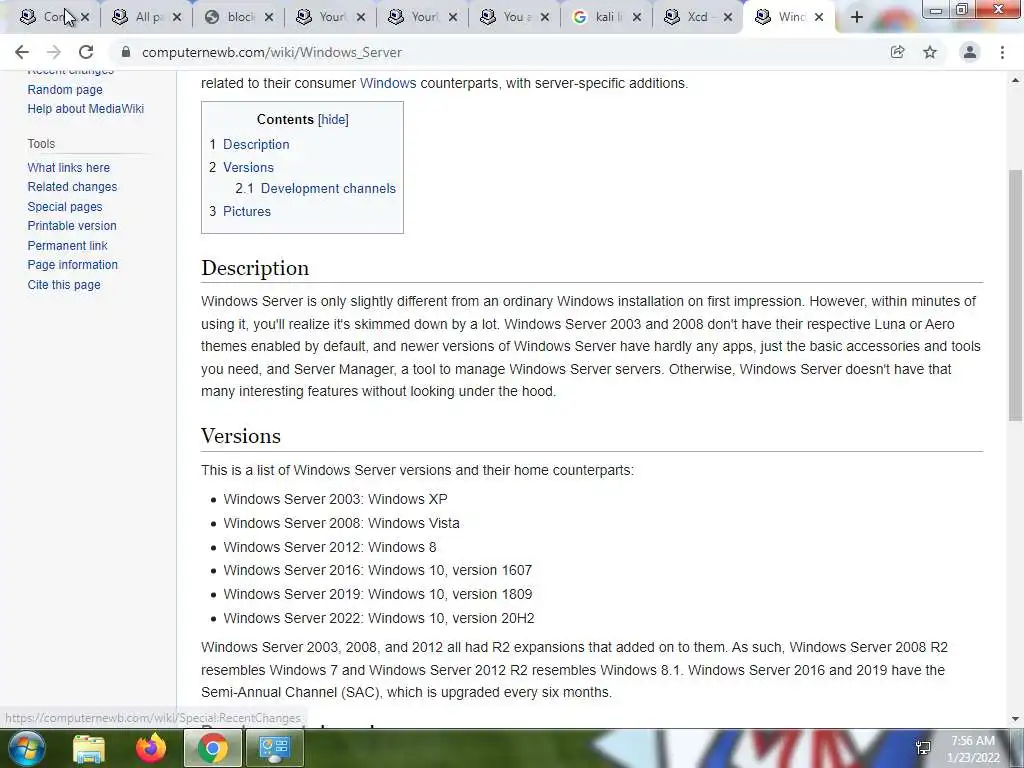Image resolution: width=1024 pixels, height=768 pixels.
Task: Click the page vertical scrollbar thumb
Action: click(1015, 295)
